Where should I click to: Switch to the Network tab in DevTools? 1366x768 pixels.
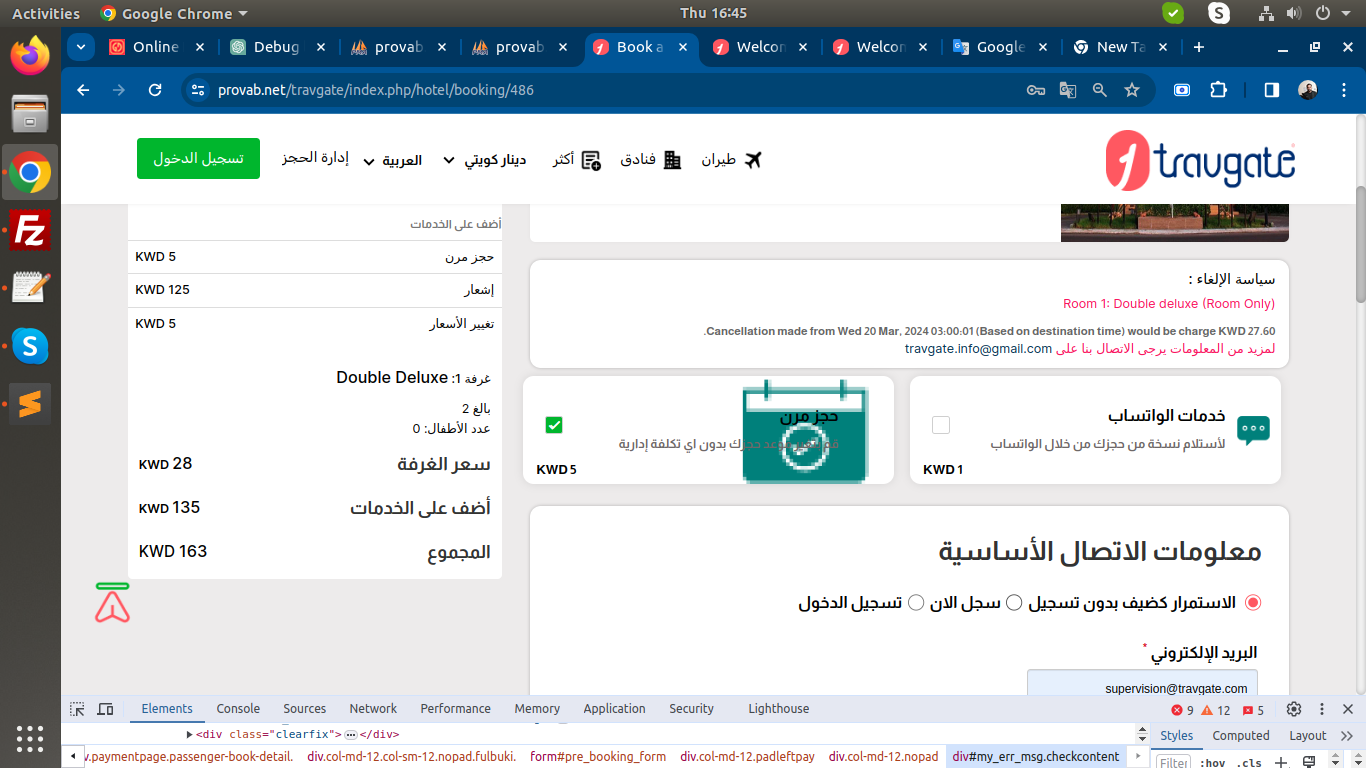click(x=373, y=709)
